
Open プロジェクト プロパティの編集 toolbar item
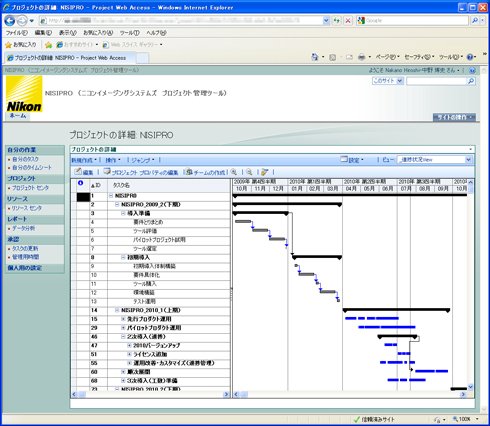141,172
